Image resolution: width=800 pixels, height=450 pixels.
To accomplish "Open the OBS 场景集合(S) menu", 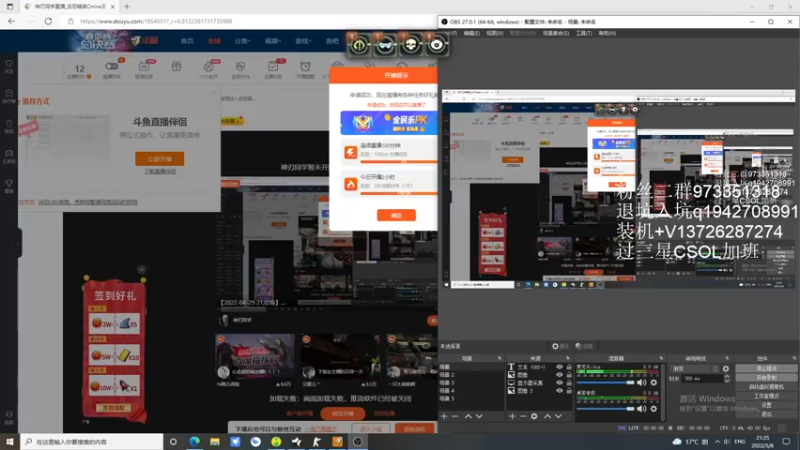I will [x=556, y=33].
